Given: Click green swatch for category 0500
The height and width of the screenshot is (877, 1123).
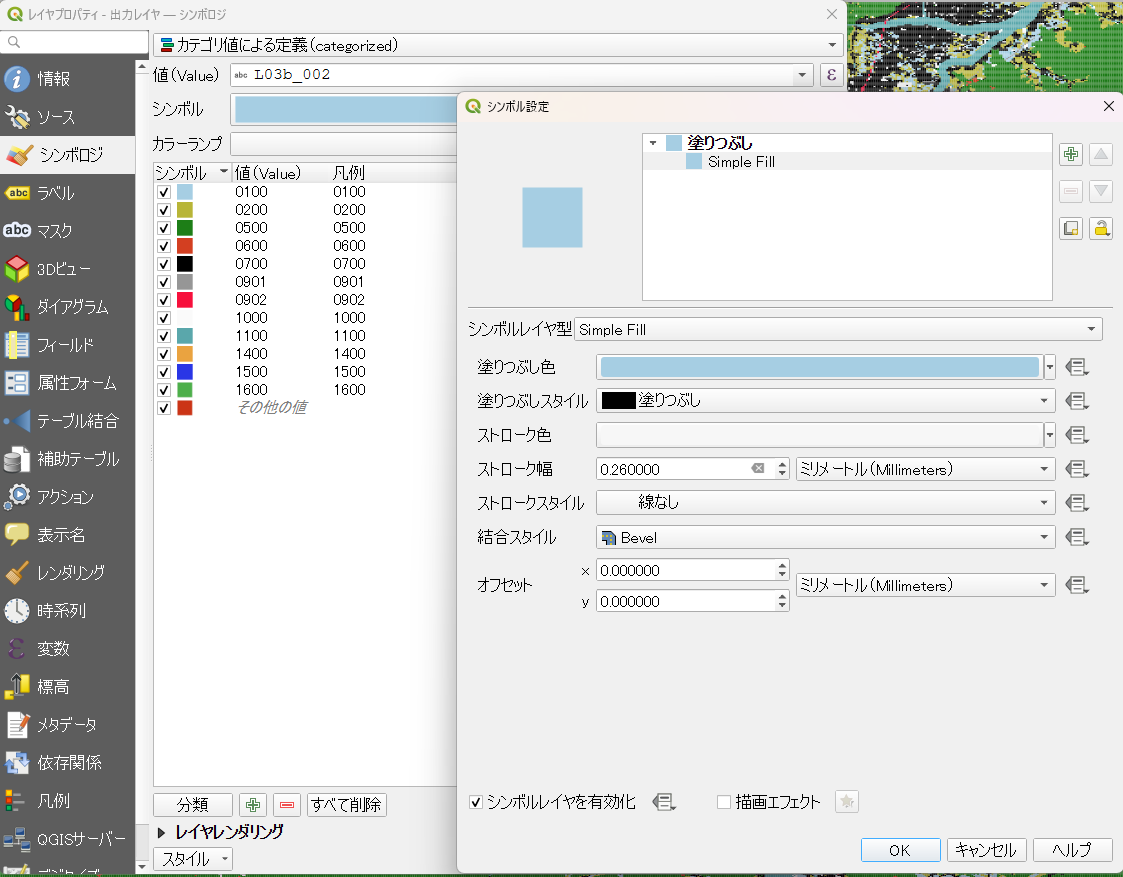Looking at the screenshot, I should pos(185,228).
